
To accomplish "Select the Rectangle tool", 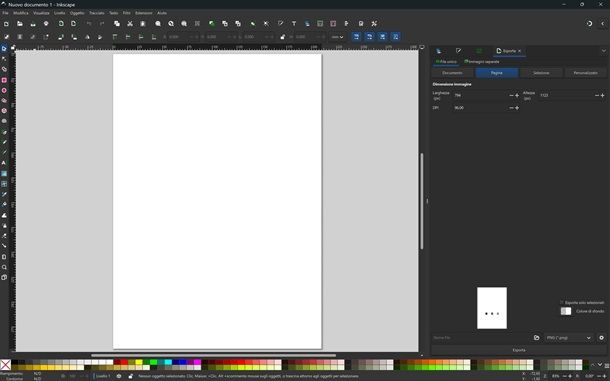I will (4, 80).
